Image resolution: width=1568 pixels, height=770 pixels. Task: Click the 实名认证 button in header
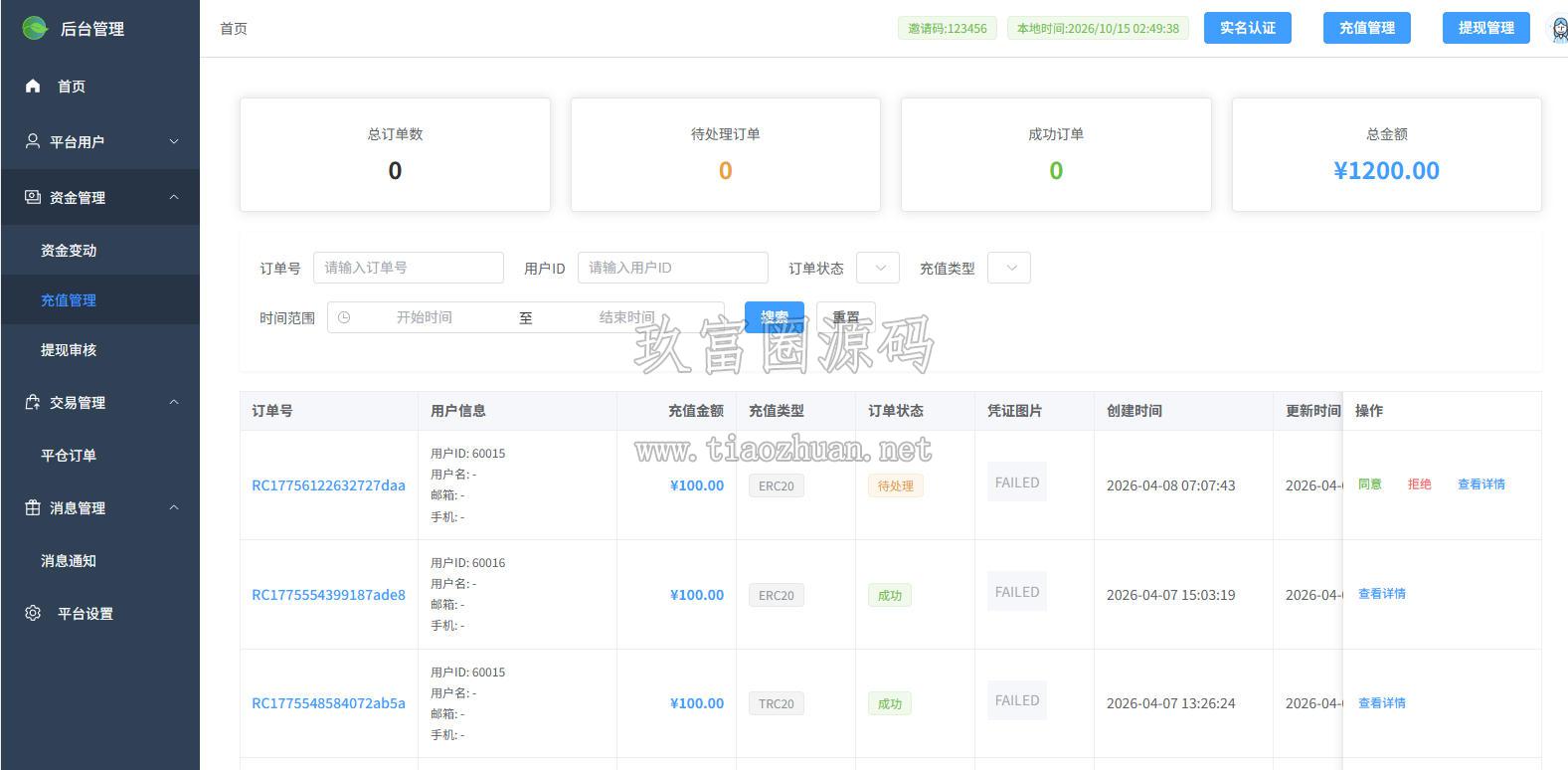pos(1248,28)
